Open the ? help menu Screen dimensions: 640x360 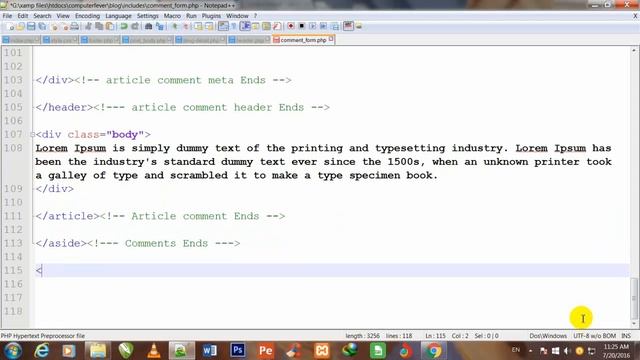[x=256, y=16]
